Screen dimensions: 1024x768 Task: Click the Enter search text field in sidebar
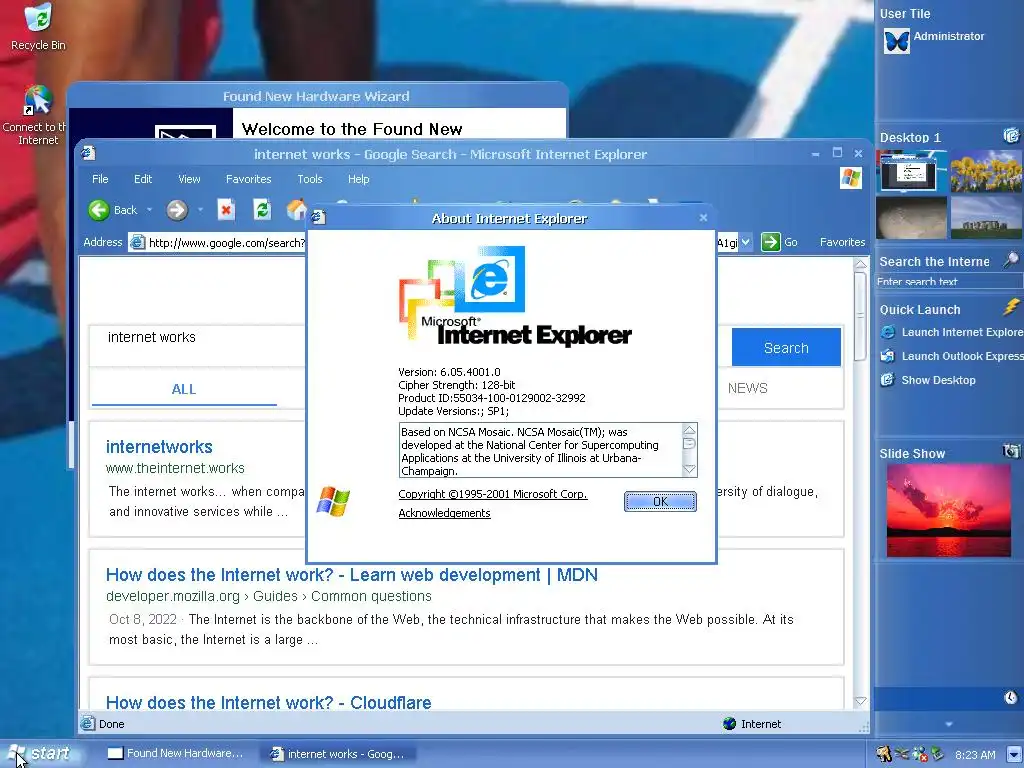[948, 281]
